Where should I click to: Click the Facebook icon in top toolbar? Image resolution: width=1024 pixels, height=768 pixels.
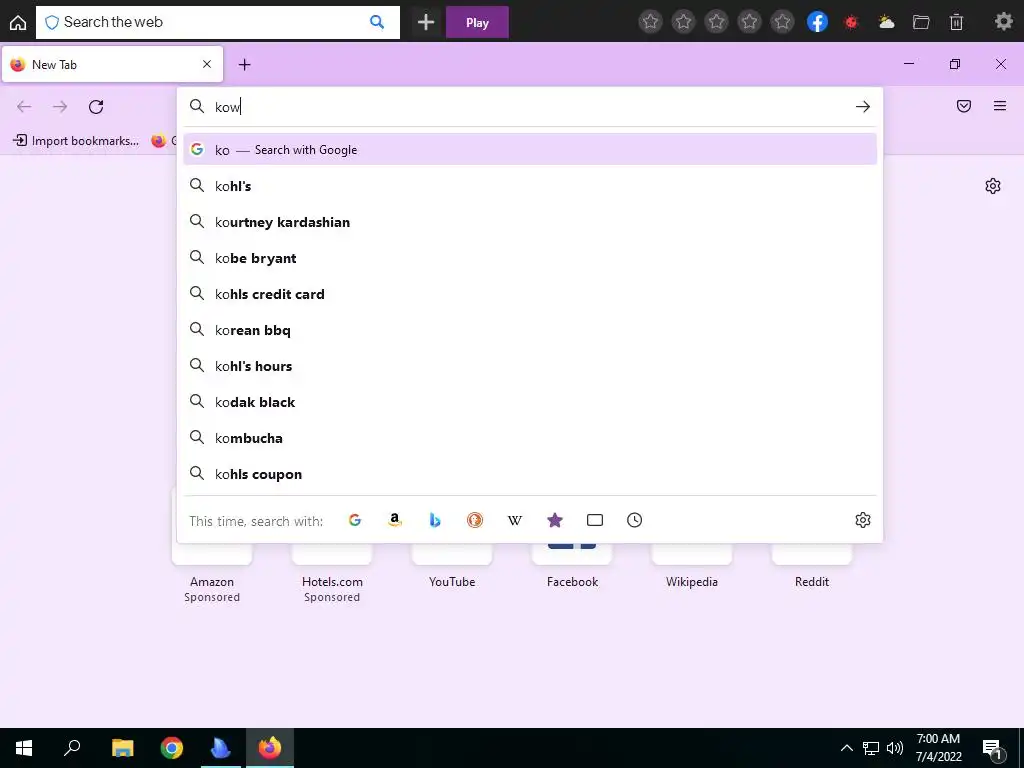(x=817, y=22)
